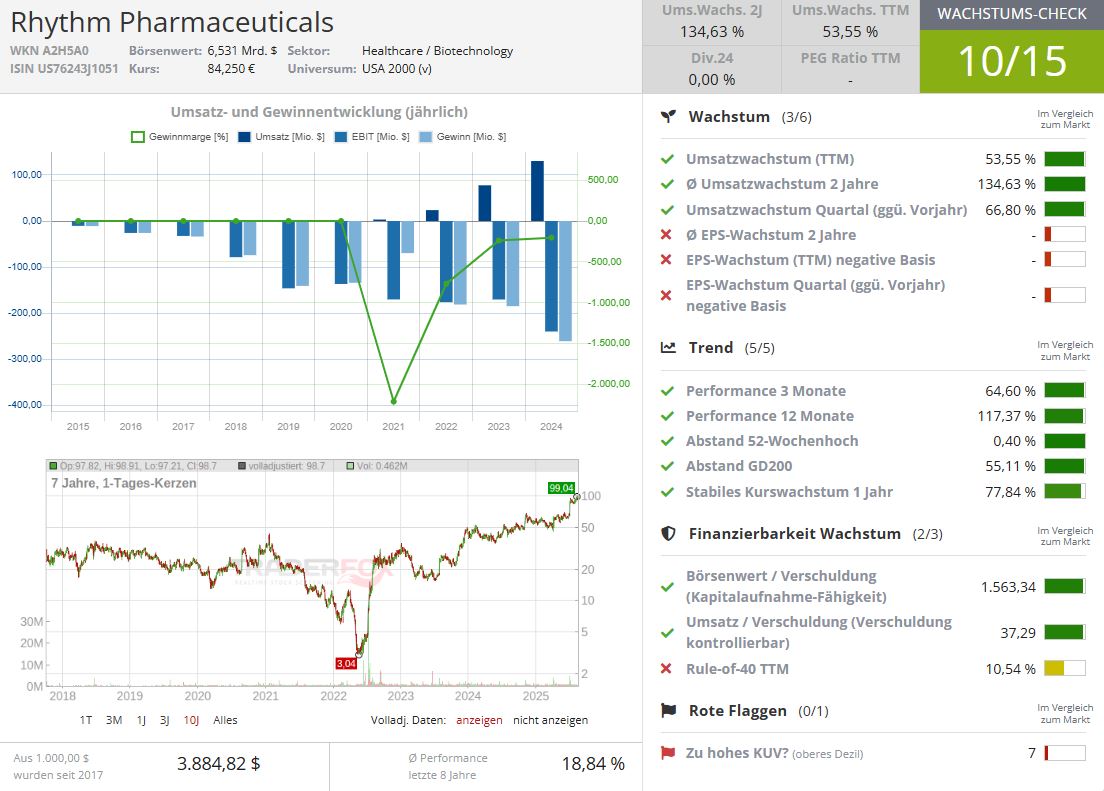Click the '117,37 %' Performance 12 Monate value
The width and height of the screenshot is (1104, 791).
click(1007, 416)
